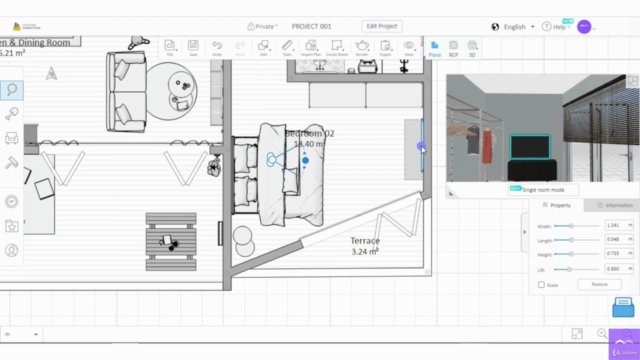Open the favorites star folder in sidebar
This screenshot has height=360, width=640.
(12, 226)
